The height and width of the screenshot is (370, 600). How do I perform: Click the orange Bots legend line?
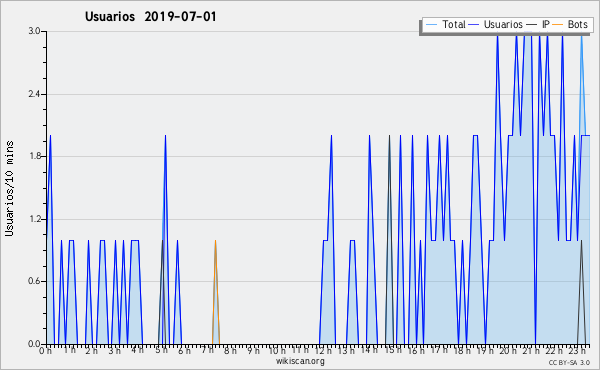(x=558, y=25)
